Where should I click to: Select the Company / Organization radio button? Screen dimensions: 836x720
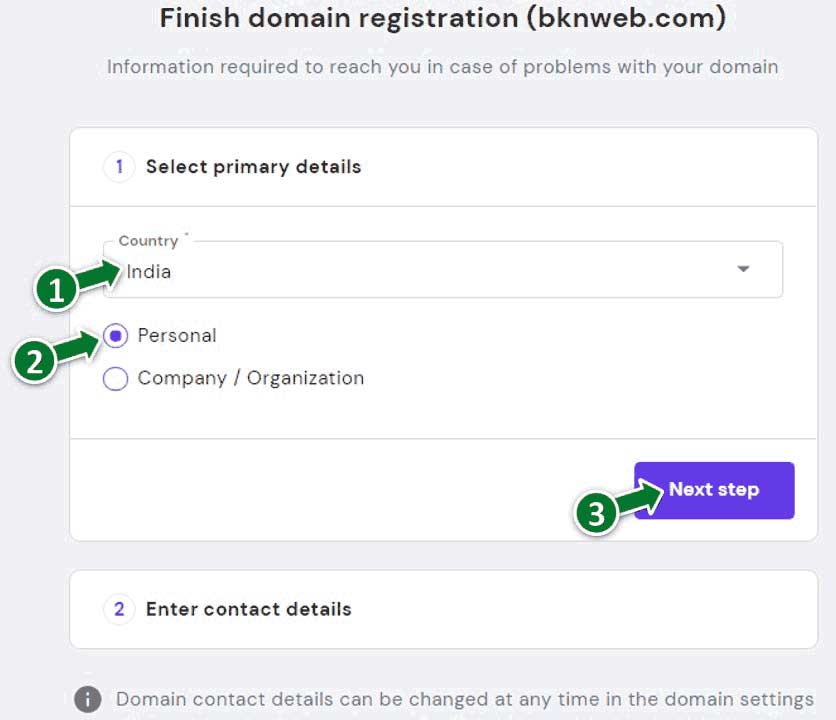pos(116,379)
